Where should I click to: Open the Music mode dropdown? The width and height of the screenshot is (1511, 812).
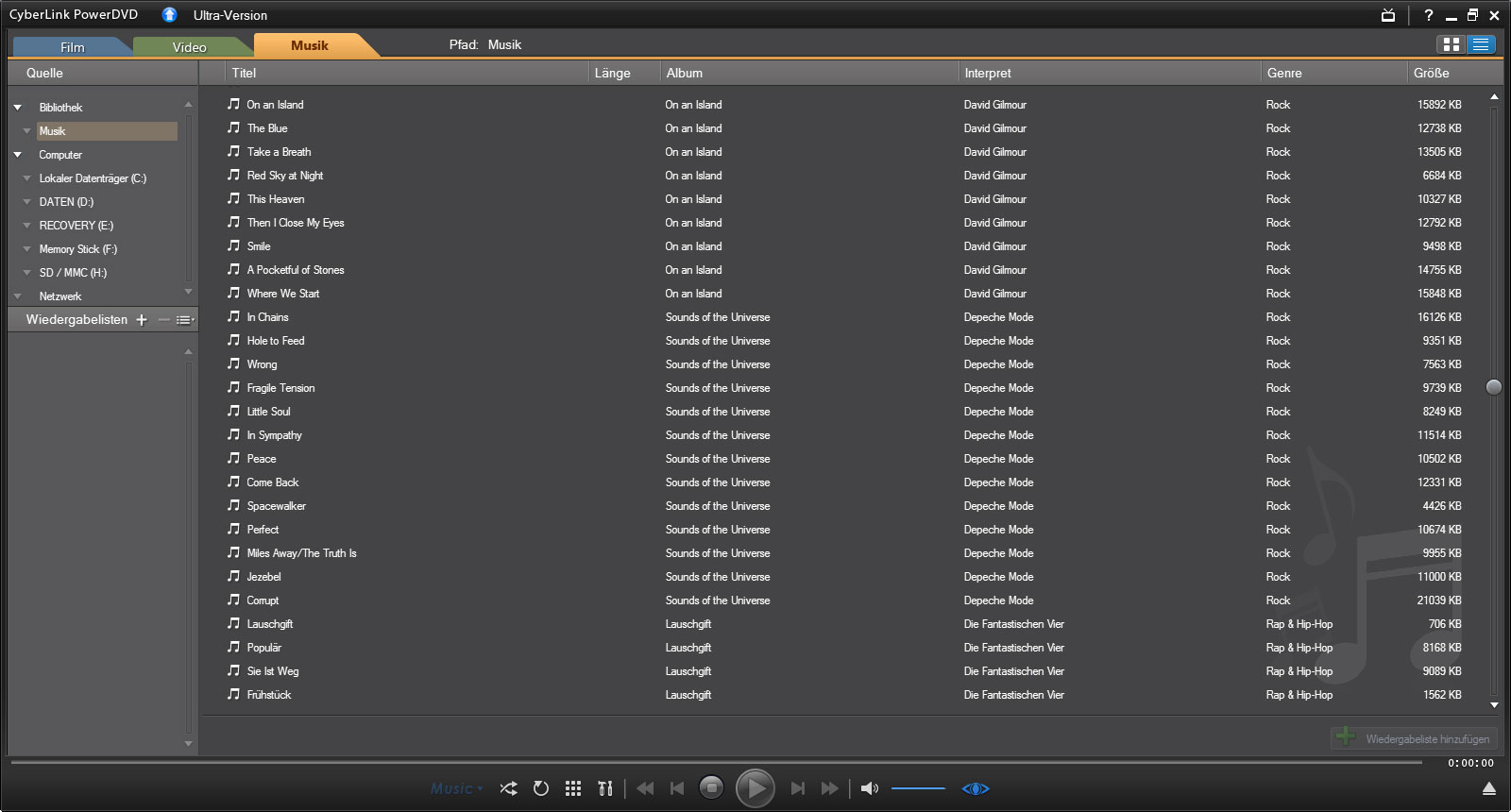point(457,788)
